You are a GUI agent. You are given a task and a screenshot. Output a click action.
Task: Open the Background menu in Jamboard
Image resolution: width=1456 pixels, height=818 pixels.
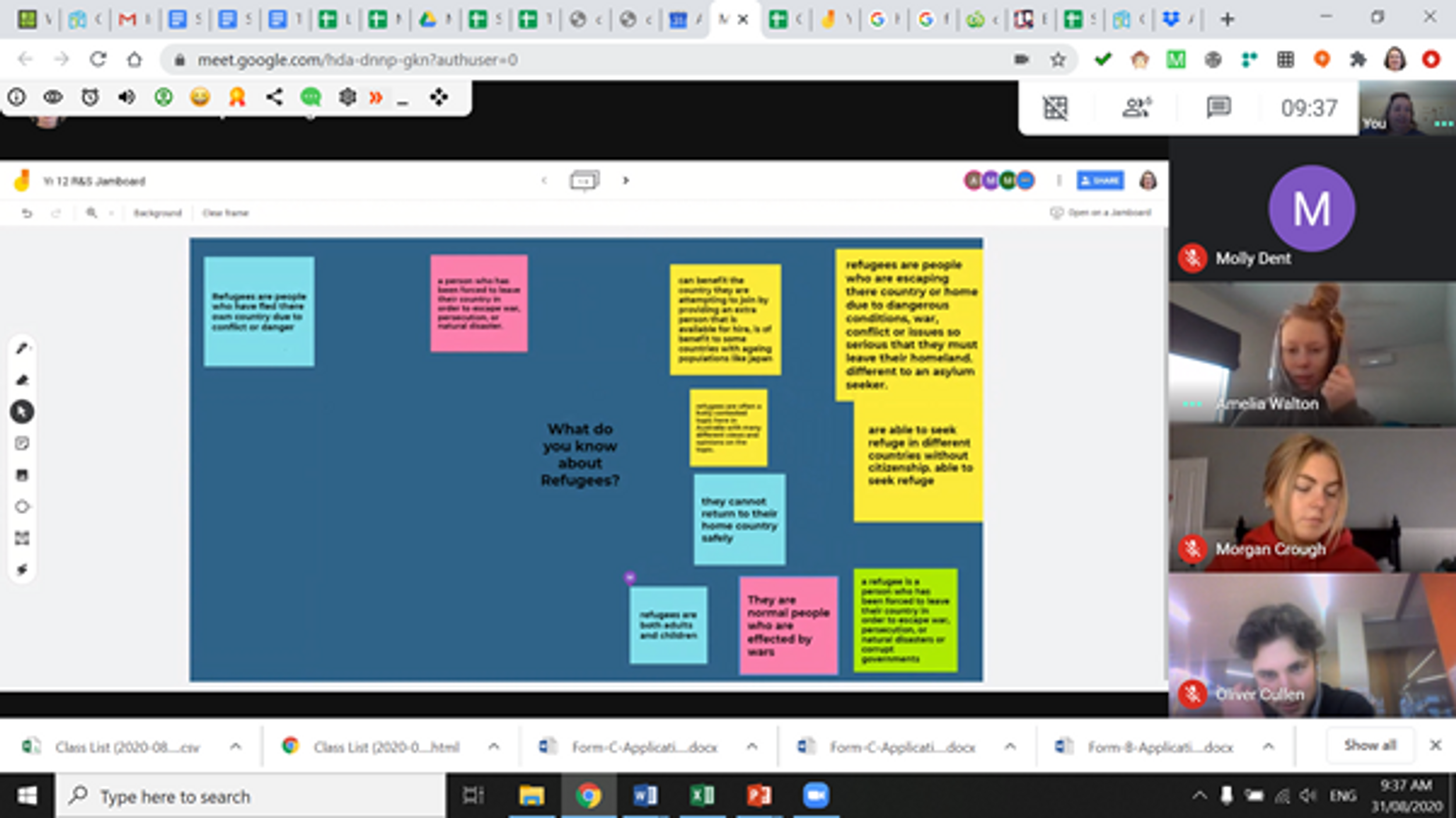coord(157,213)
